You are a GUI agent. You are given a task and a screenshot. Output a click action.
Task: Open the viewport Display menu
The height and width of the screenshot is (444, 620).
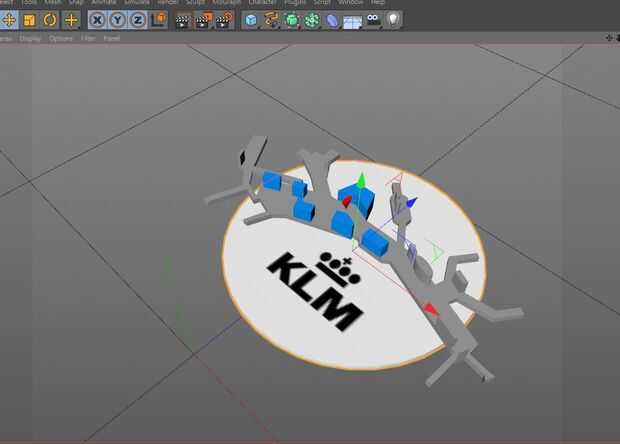[30, 38]
